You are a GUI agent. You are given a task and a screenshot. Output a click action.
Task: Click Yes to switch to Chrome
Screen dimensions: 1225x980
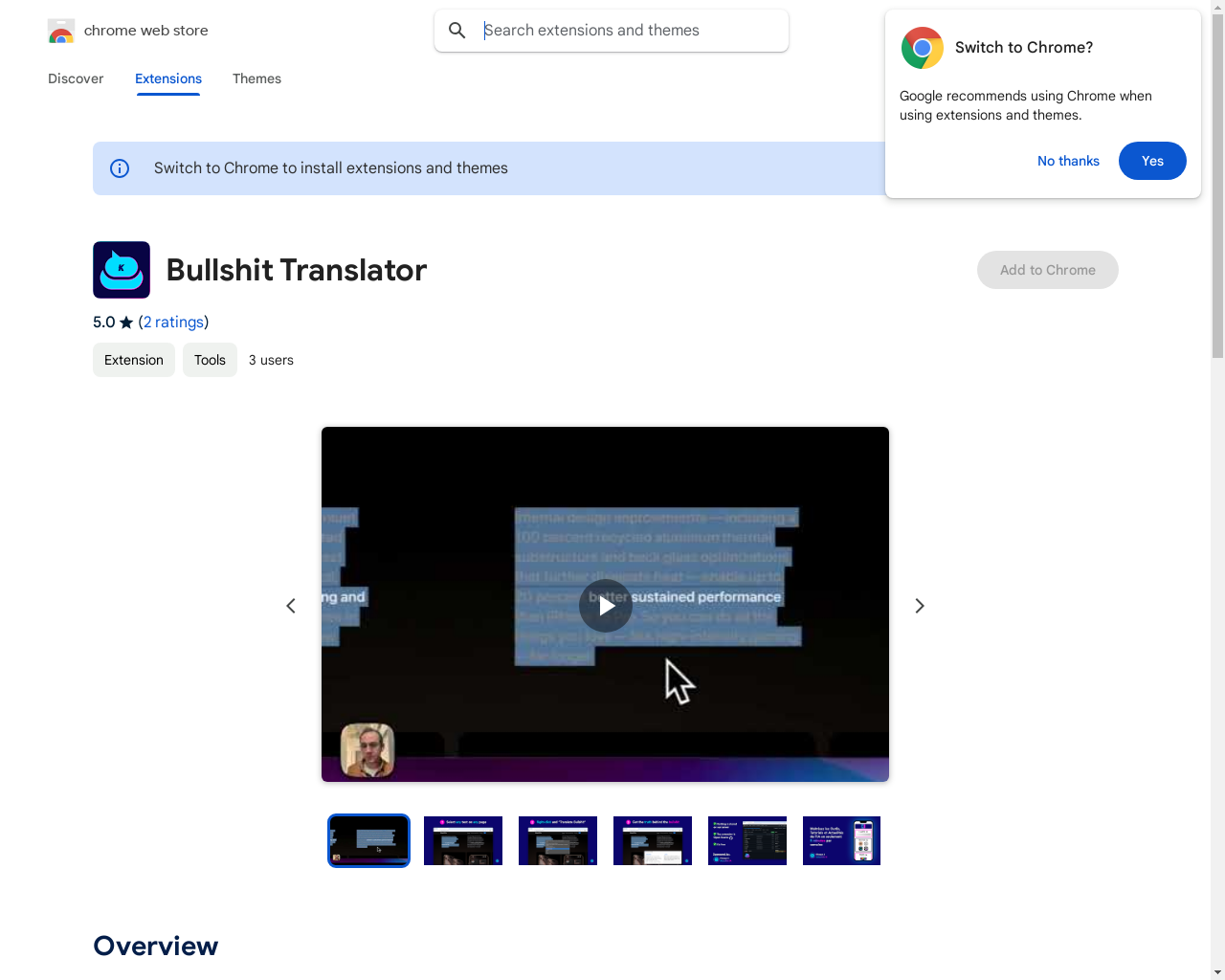click(x=1152, y=161)
